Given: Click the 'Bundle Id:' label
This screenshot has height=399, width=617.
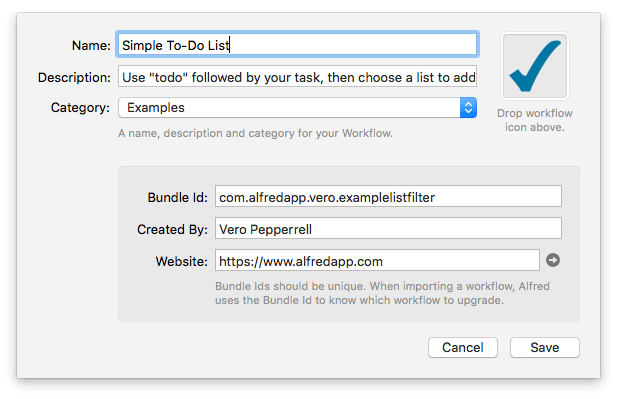Looking at the screenshot, I should pyautogui.click(x=177, y=197).
